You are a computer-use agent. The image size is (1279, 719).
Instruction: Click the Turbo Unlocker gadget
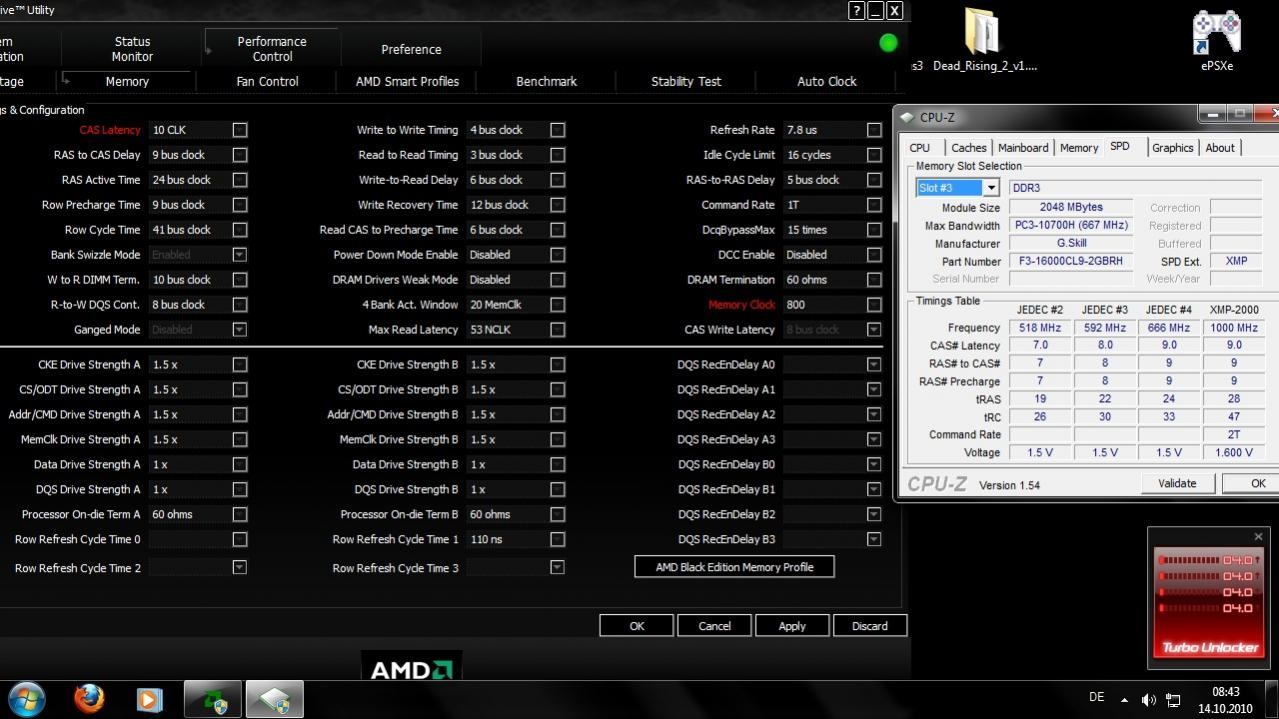coord(1208,600)
